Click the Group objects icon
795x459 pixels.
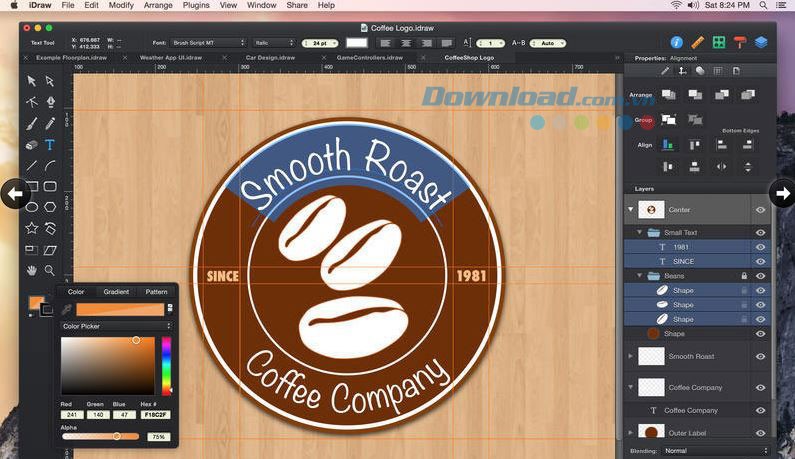coord(669,120)
